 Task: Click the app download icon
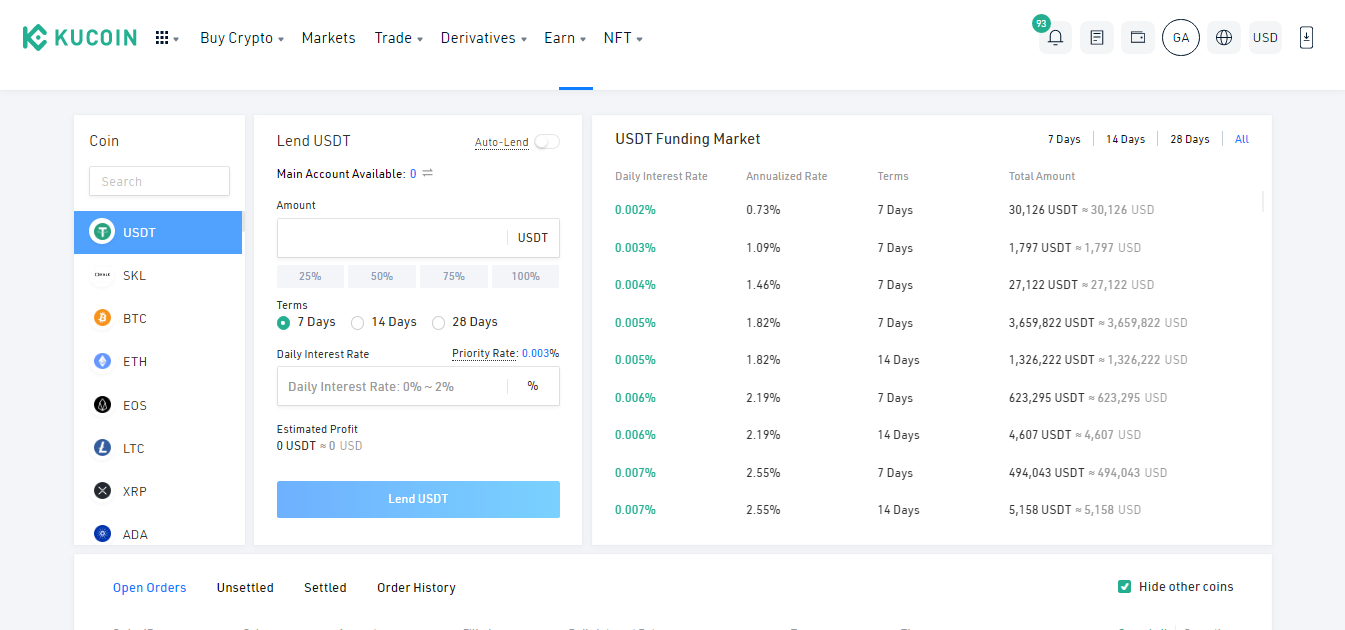(x=1306, y=38)
